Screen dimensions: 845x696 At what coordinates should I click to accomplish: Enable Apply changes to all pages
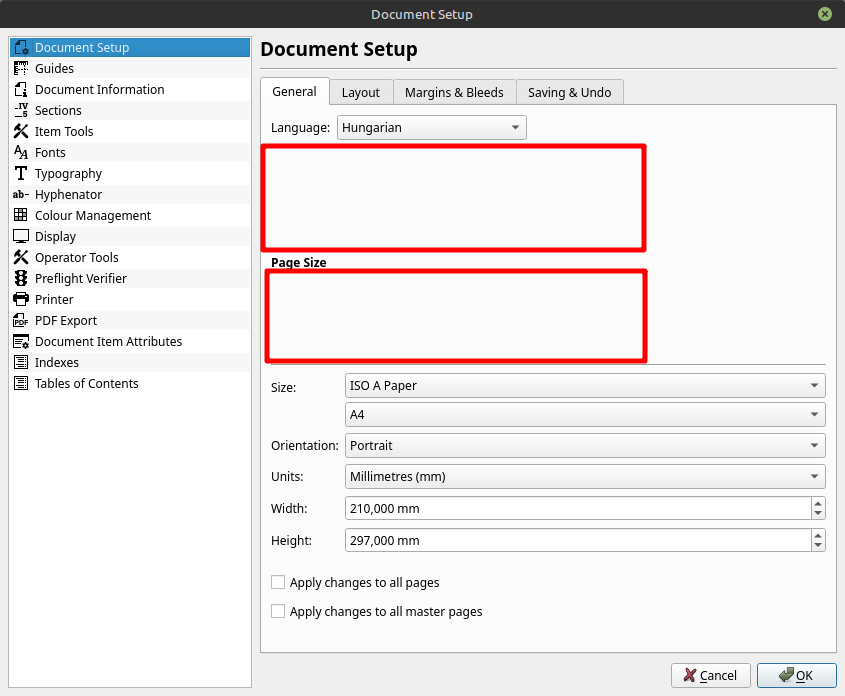(278, 582)
